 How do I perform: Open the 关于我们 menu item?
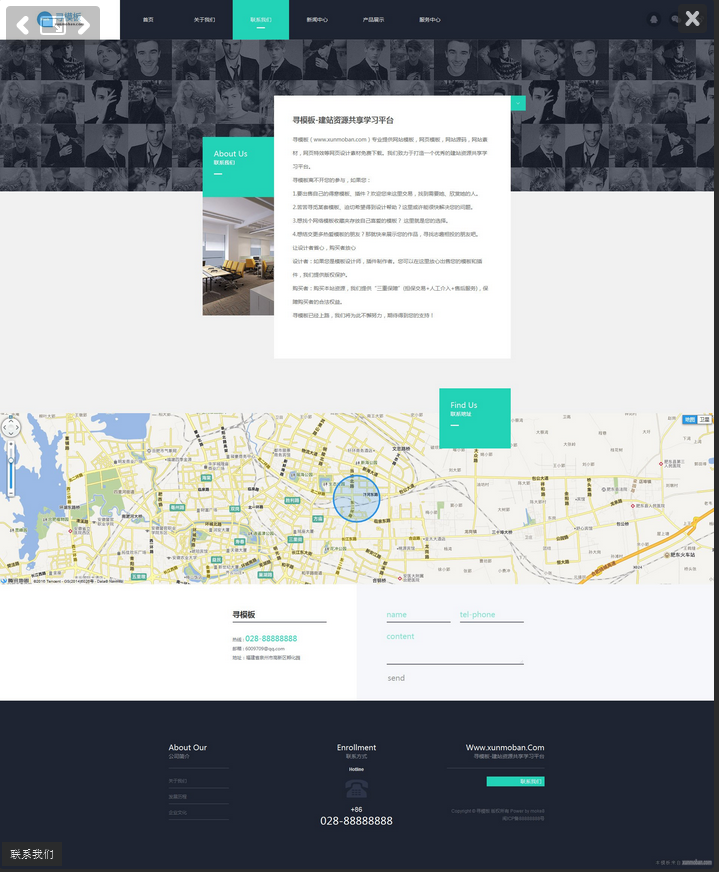[204, 20]
